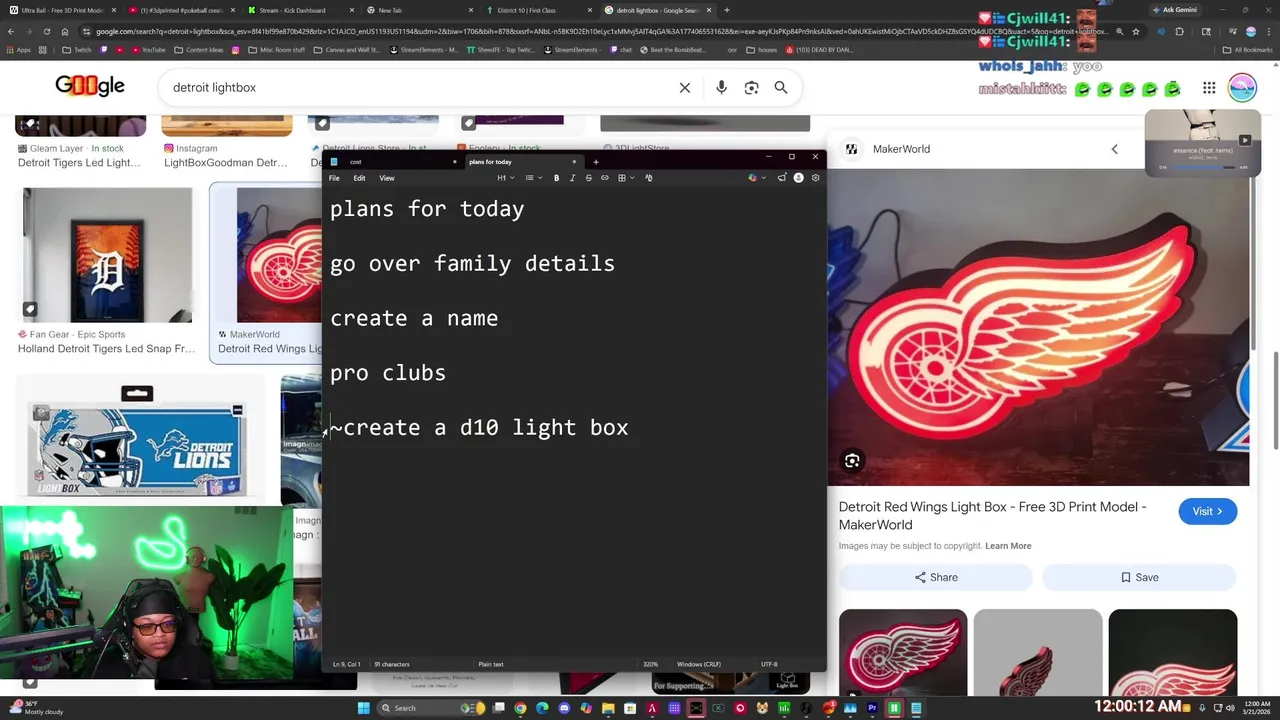The width and height of the screenshot is (1280, 720).
Task: Click Lens icon on Red Wings preview image
Action: point(852,461)
